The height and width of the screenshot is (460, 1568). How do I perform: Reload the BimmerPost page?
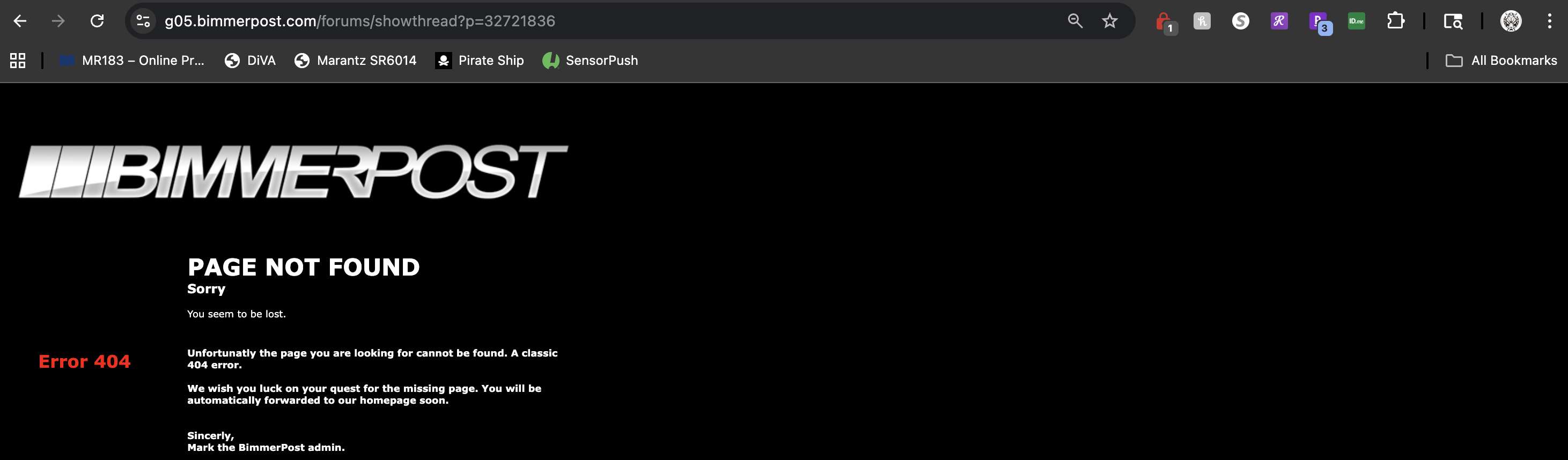[97, 21]
